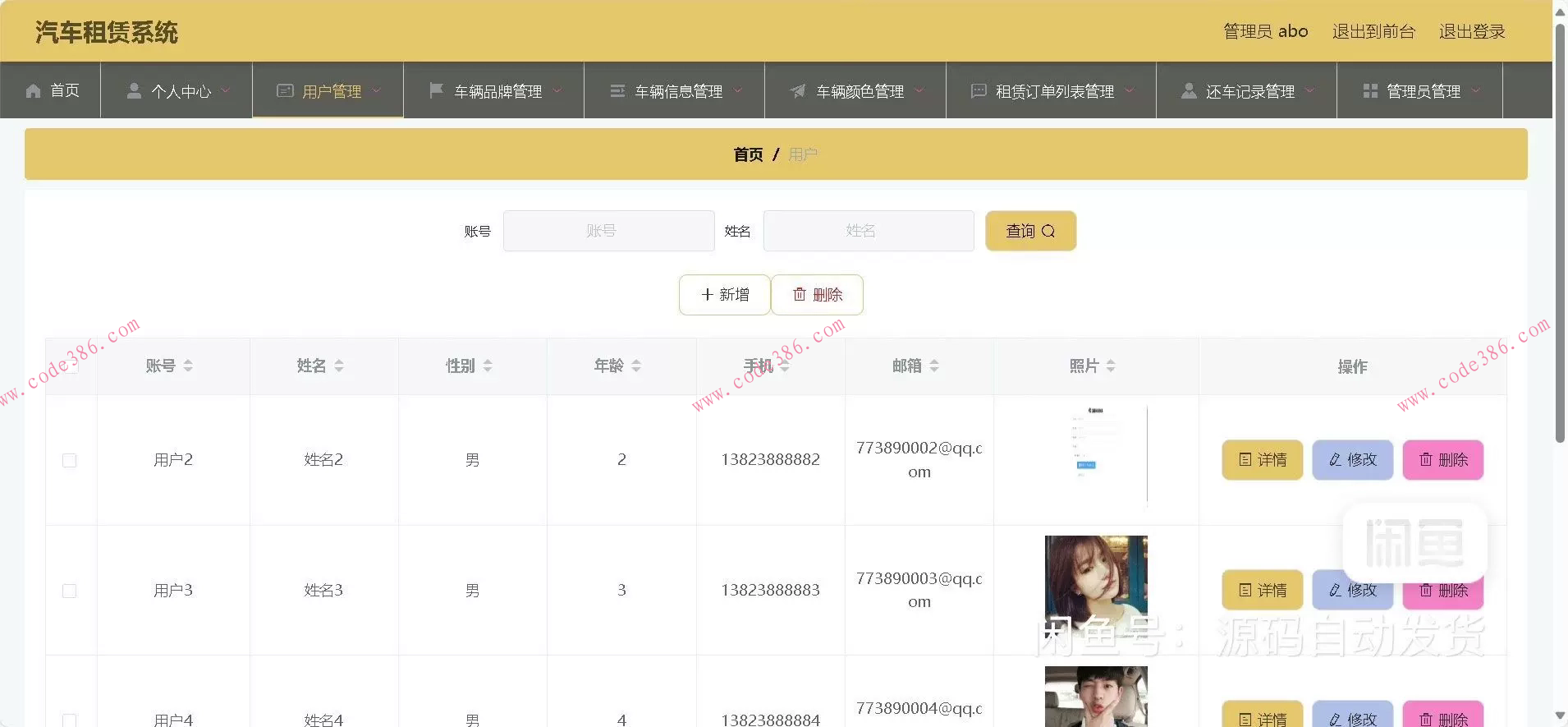The image size is (1568, 727).
Task: Open the photo thumbnail for 用户4
Action: click(x=1096, y=697)
